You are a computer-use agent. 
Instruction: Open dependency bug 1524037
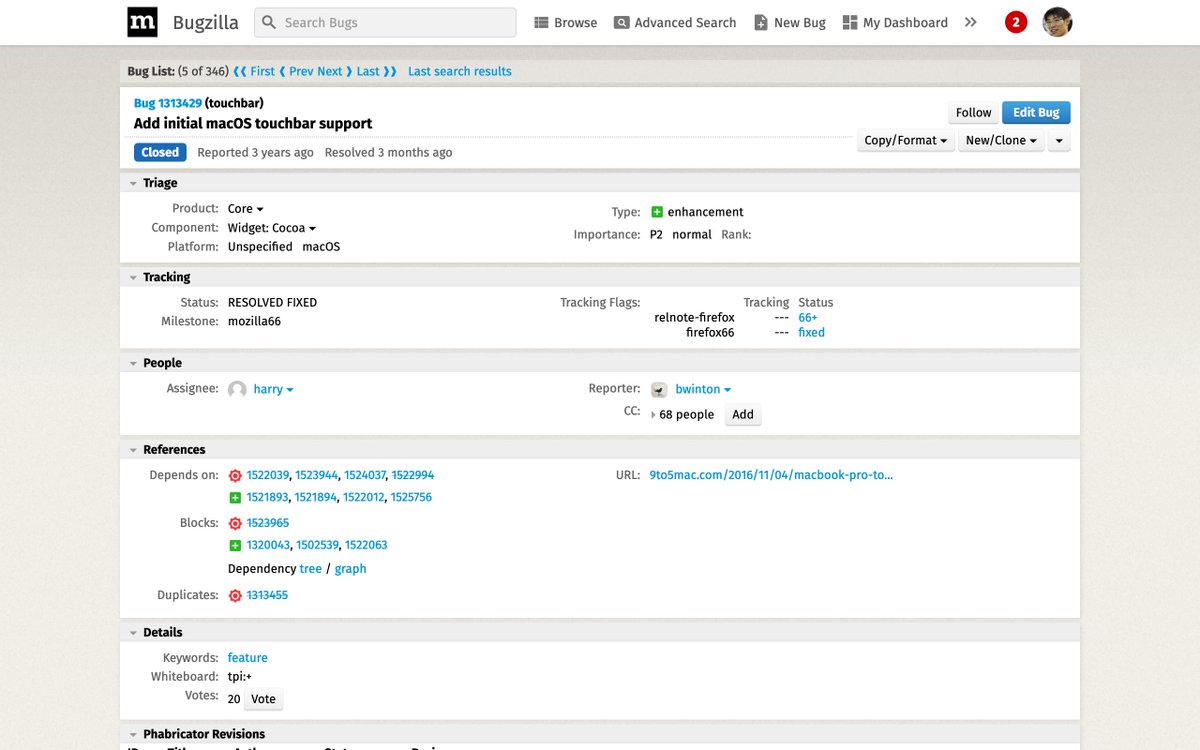pyautogui.click(x=365, y=475)
